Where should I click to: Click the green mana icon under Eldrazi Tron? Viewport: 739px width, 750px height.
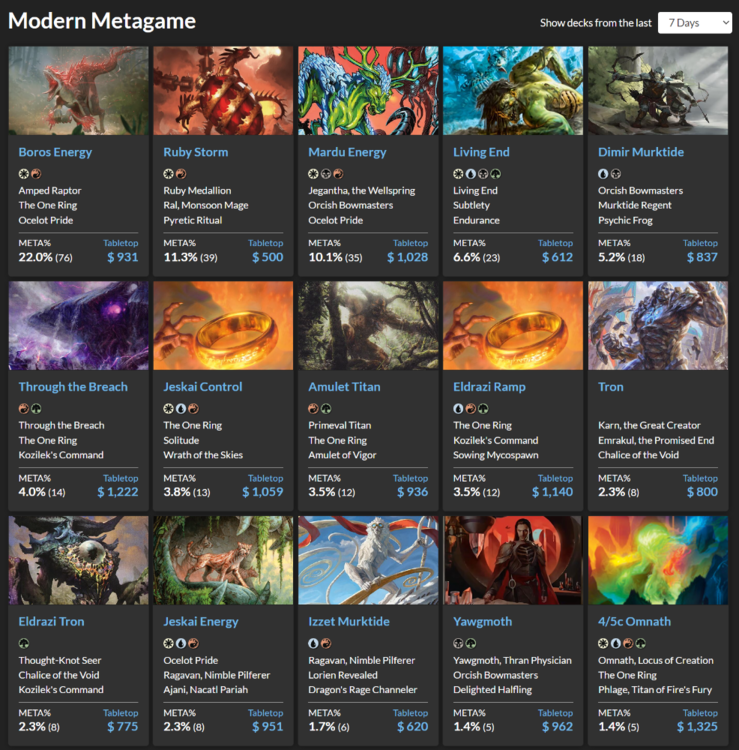click(x=23, y=643)
